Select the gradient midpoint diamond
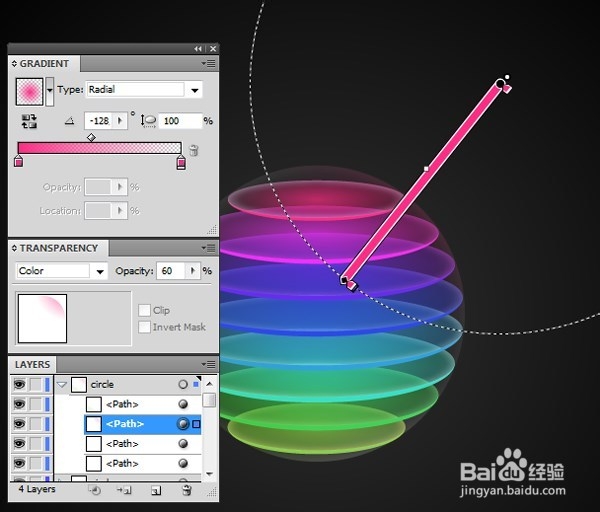This screenshot has height=512, width=600. [91, 137]
